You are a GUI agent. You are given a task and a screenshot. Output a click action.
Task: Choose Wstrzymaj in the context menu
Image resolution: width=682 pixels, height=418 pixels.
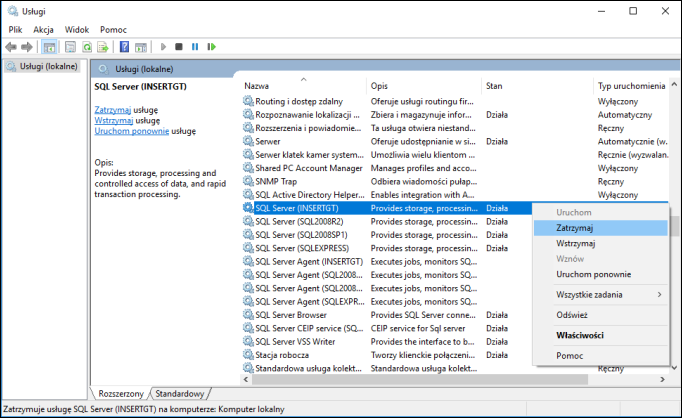(x=601, y=244)
